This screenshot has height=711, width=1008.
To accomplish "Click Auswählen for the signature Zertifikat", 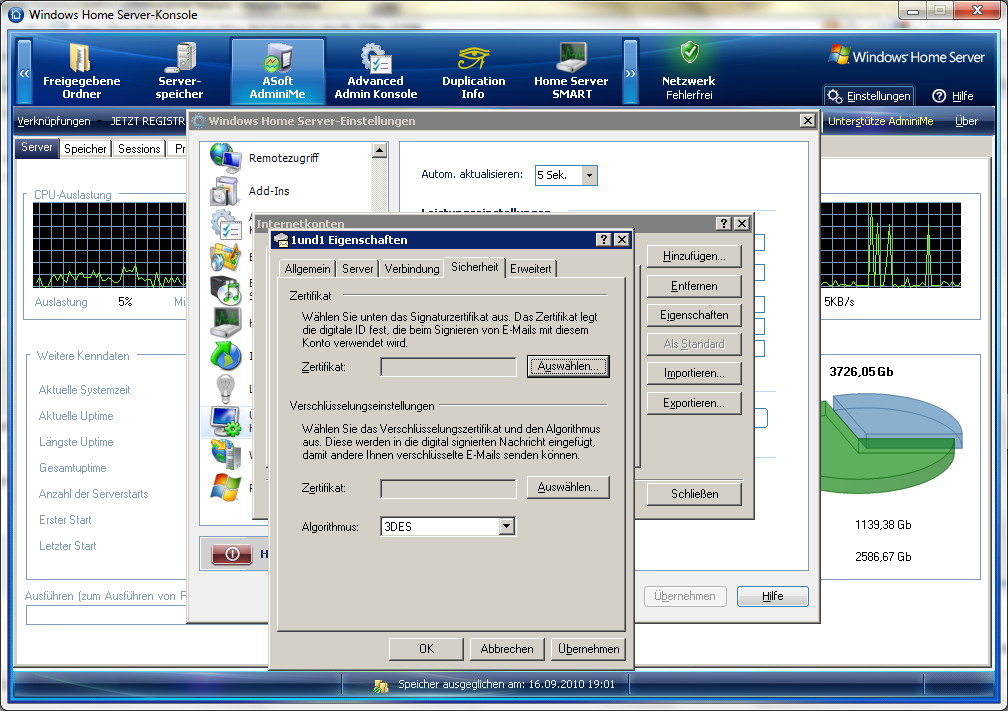I will tap(568, 367).
